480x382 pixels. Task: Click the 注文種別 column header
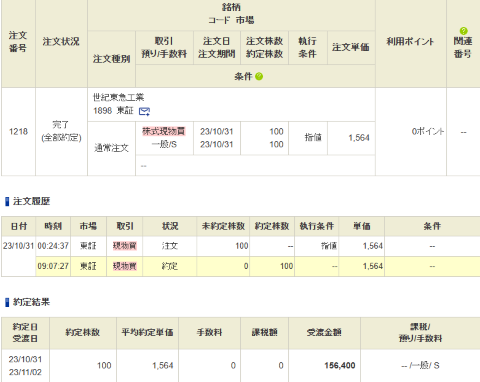111,59
